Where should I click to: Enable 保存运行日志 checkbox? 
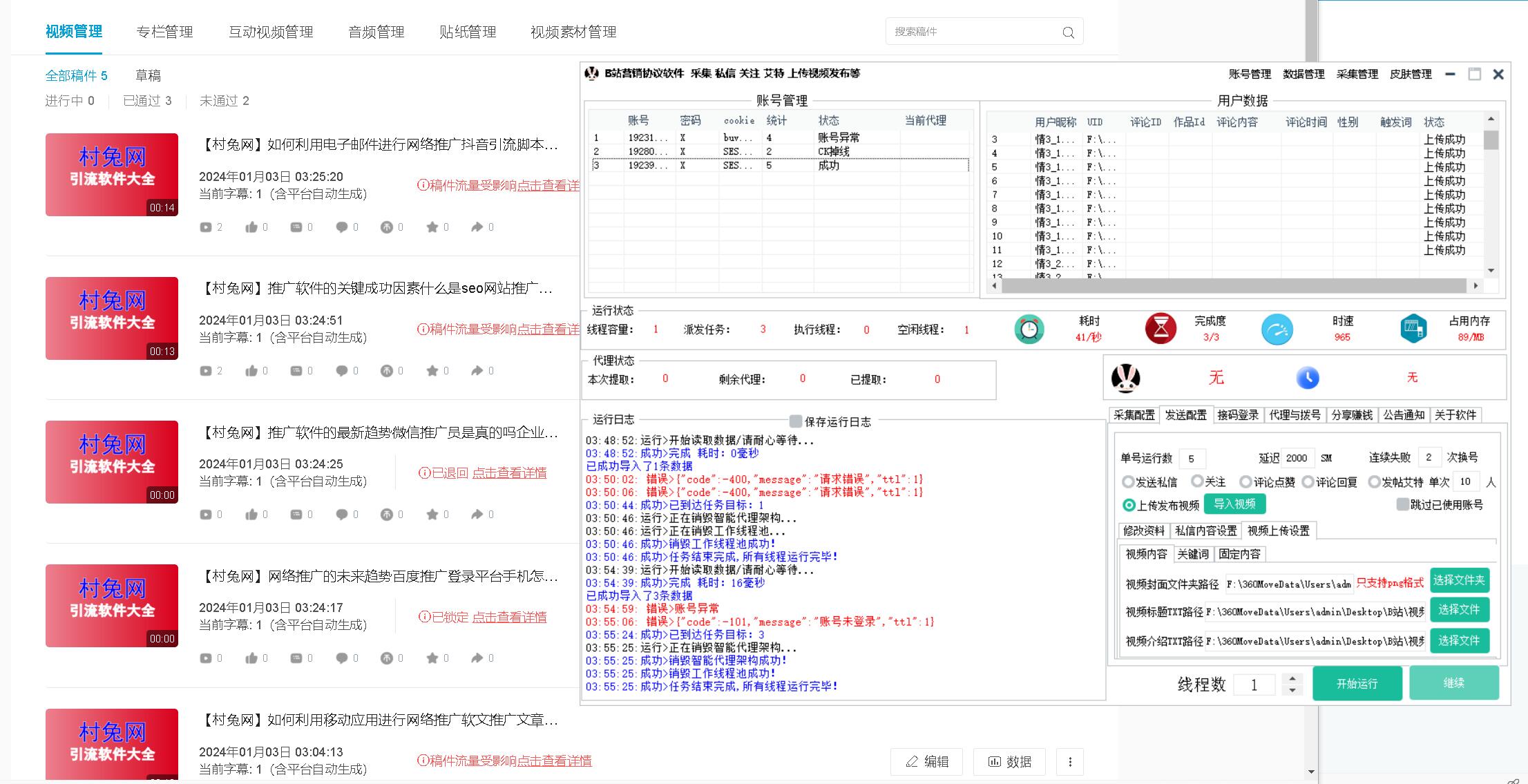[796, 421]
